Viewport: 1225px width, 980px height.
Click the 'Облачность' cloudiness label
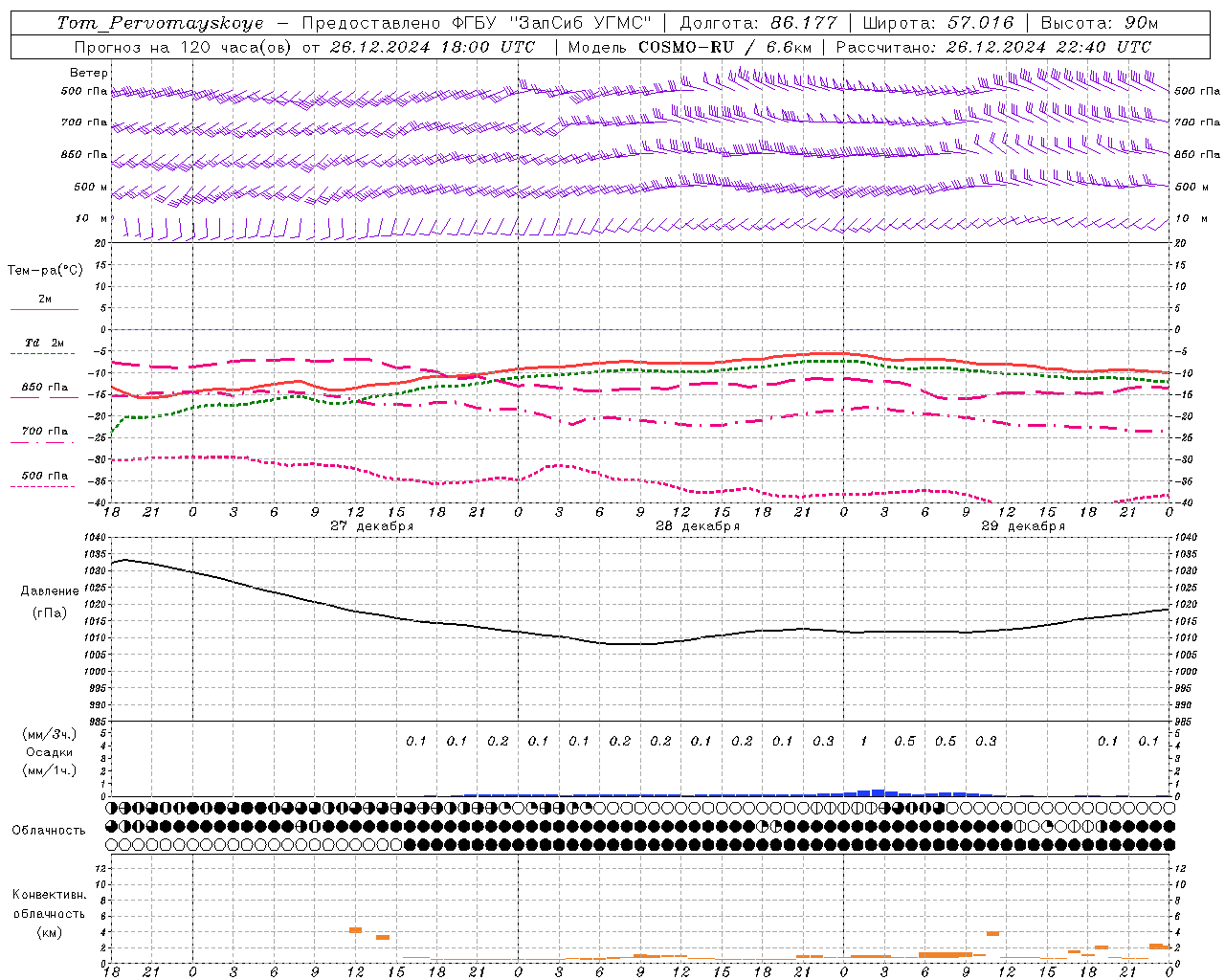[x=49, y=830]
